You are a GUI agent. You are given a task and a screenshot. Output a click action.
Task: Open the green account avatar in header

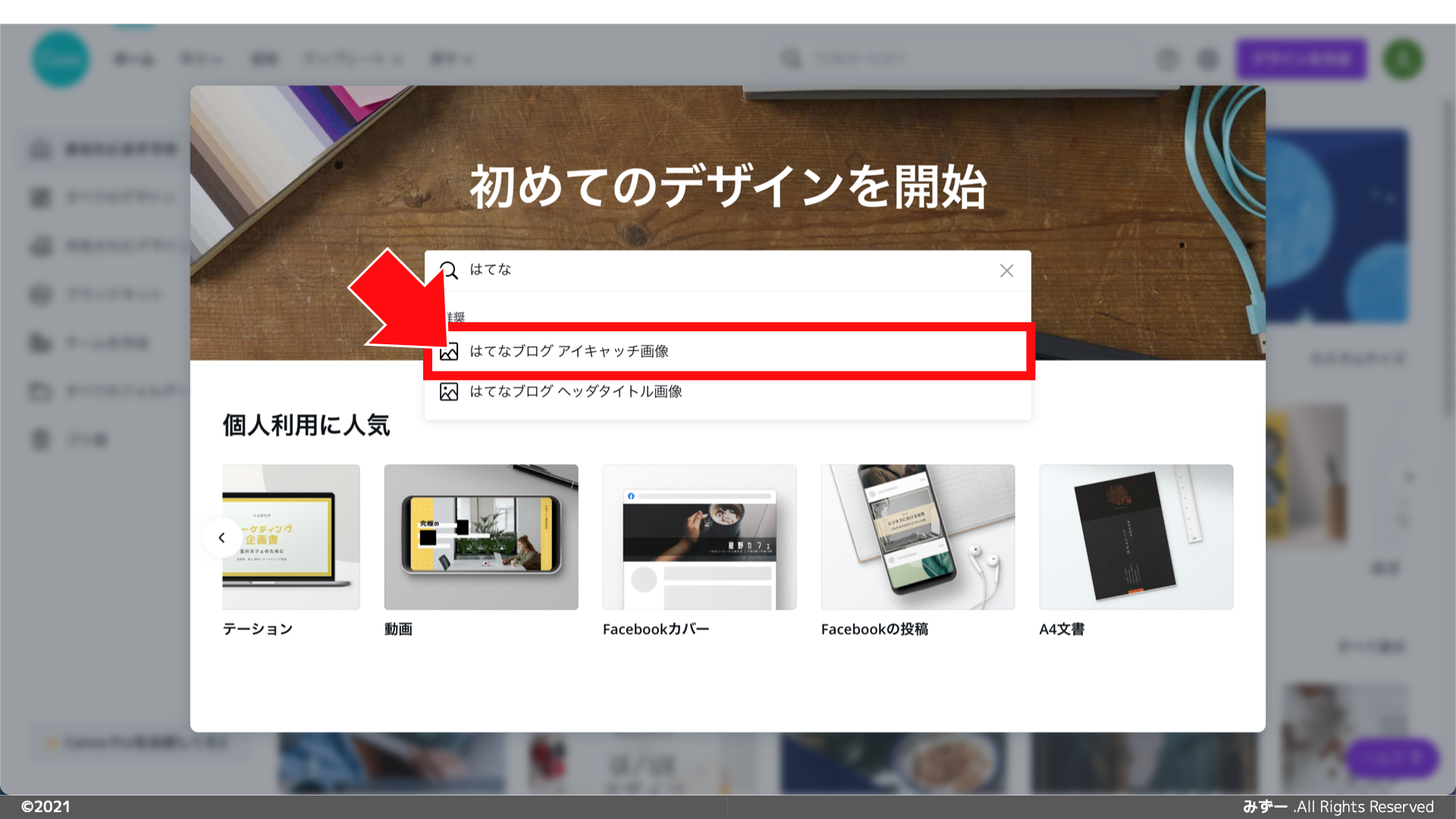pyautogui.click(x=1403, y=59)
